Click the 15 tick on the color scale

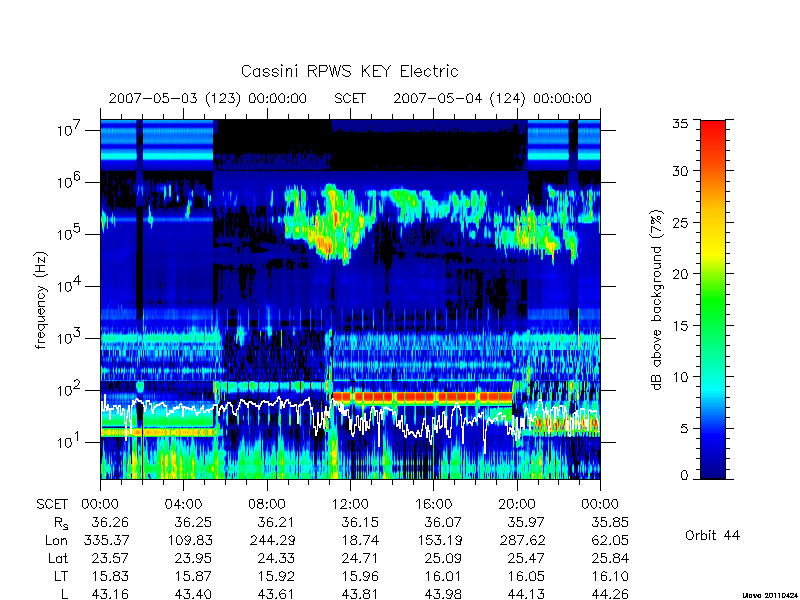point(681,326)
